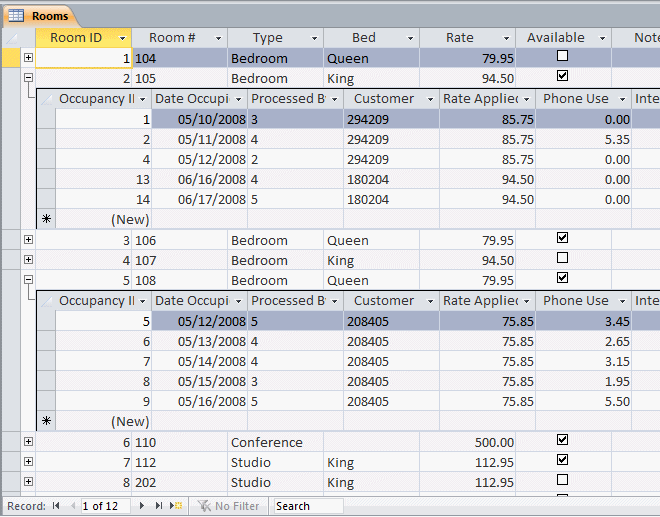Click the date cell 06/16/2008

coord(200,180)
